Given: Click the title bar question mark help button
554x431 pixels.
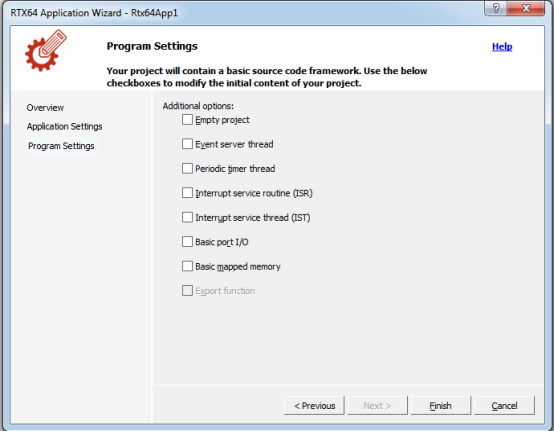Looking at the screenshot, I should point(496,8).
